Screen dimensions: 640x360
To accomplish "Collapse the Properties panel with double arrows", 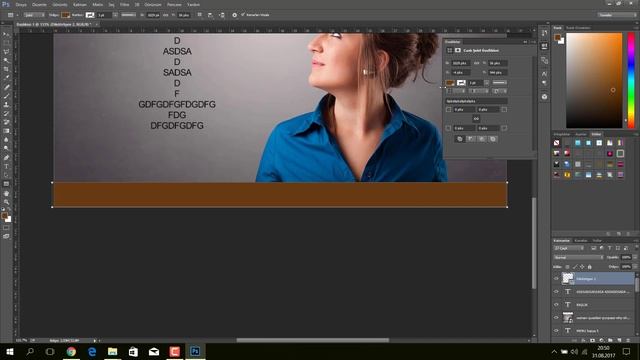I will (x=525, y=42).
